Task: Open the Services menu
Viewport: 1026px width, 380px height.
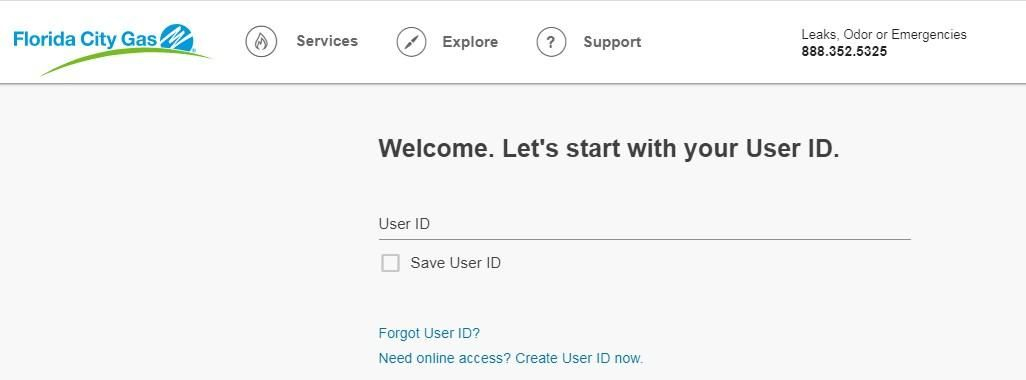Action: click(327, 41)
